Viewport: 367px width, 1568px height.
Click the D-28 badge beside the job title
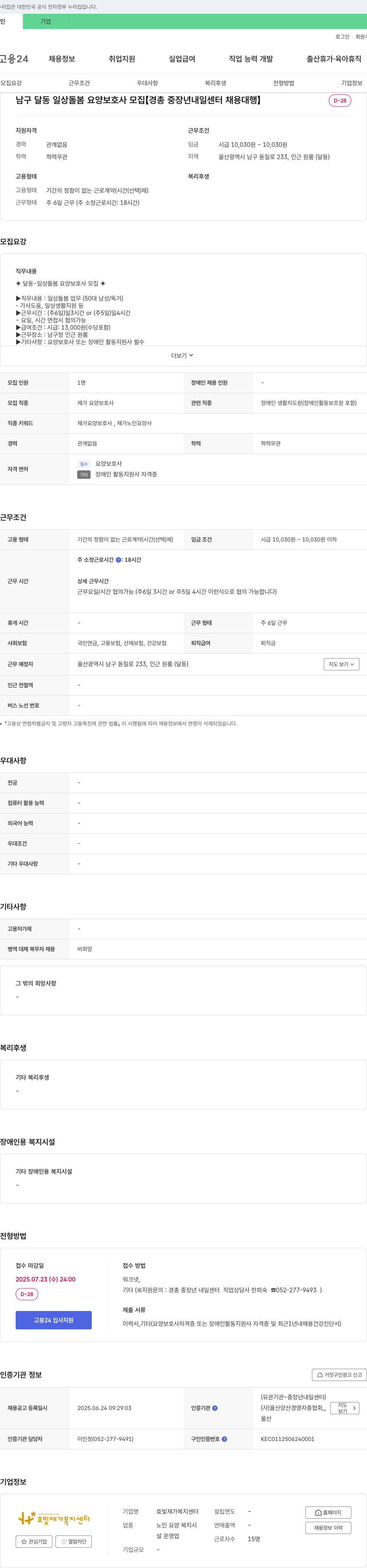(x=339, y=101)
